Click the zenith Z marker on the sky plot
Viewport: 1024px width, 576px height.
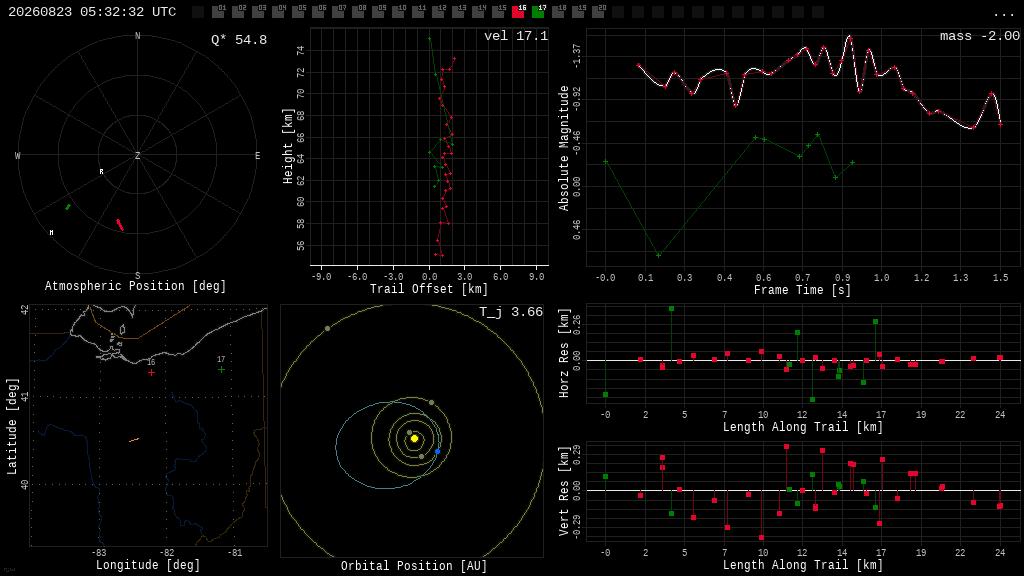pyautogui.click(x=138, y=155)
